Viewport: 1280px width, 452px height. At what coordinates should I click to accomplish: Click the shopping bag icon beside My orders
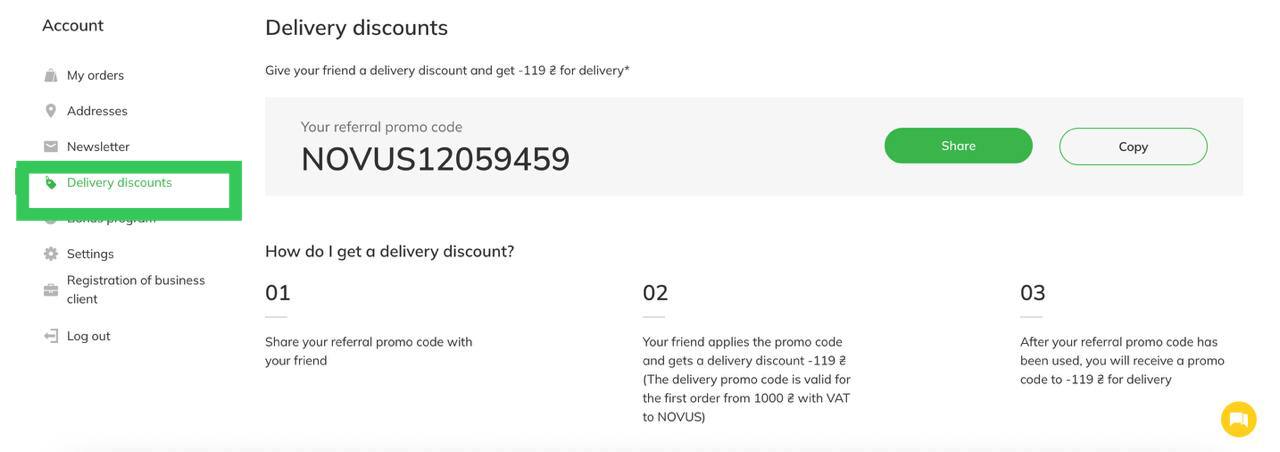tap(51, 76)
